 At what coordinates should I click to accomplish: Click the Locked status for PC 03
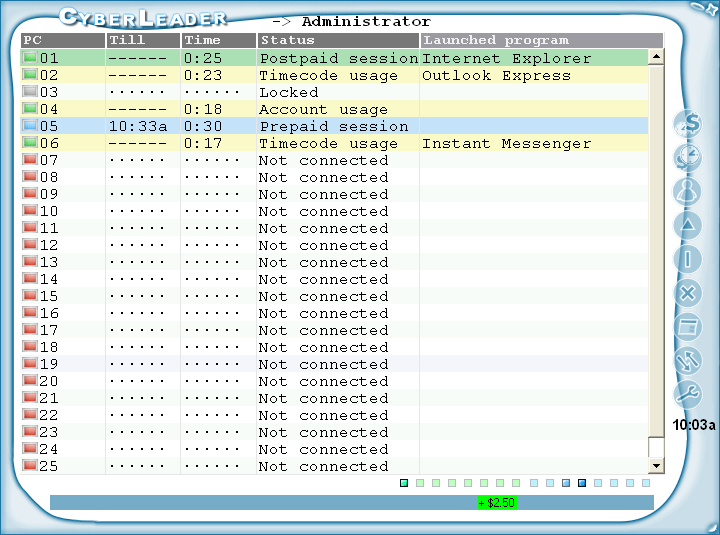289,92
